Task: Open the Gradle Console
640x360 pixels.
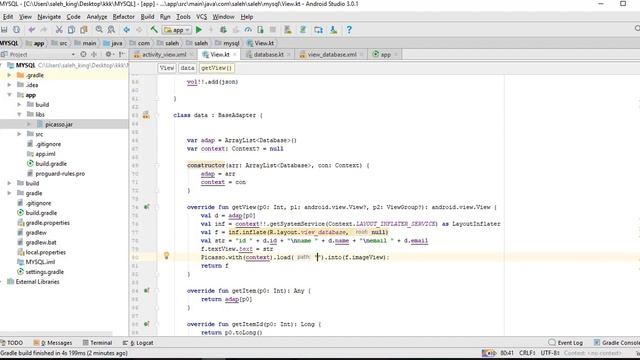Action: pos(617,343)
